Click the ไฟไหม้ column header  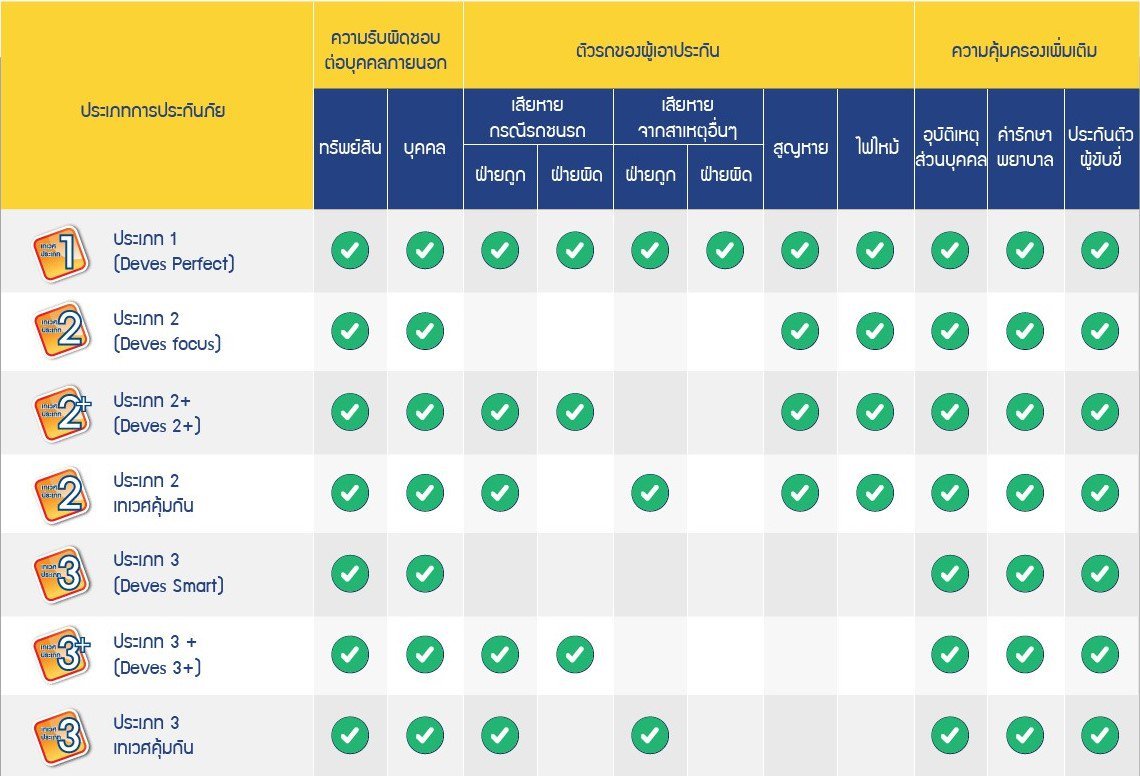click(875, 149)
